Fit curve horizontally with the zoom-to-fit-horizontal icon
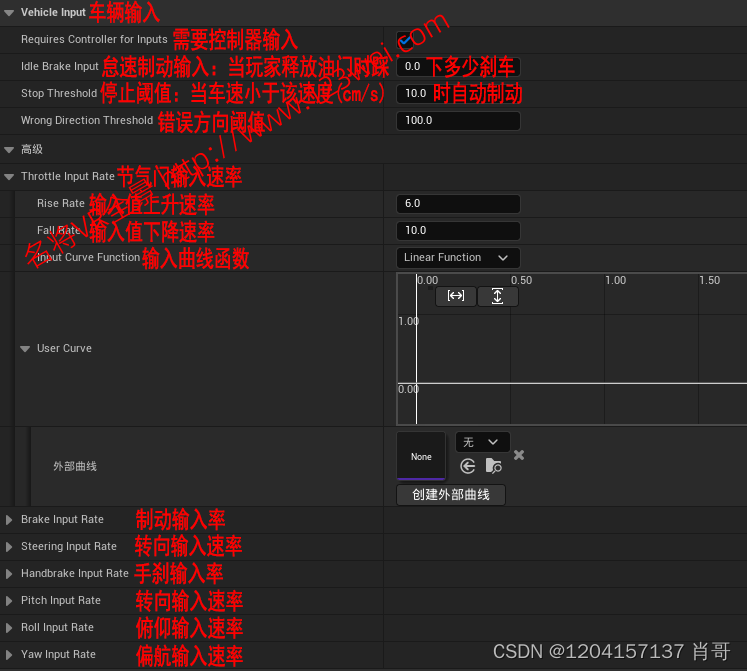Screen dimensions: 747x671 455,296
